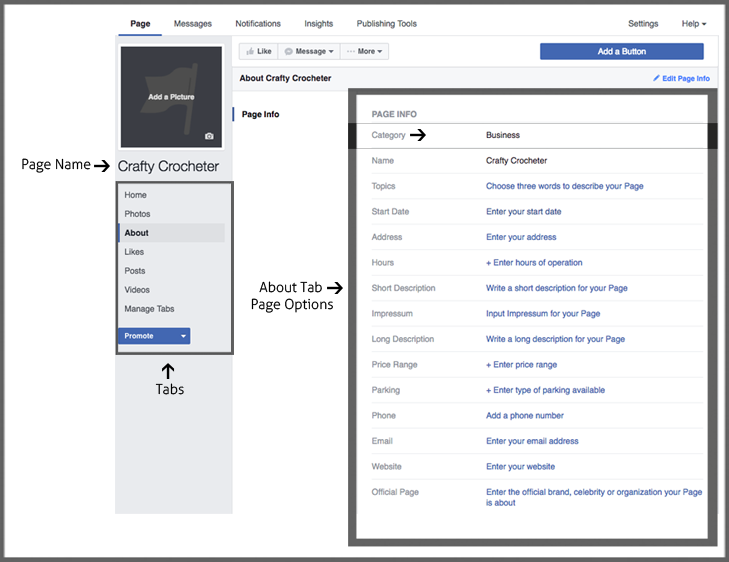Open page Settings

point(643,24)
